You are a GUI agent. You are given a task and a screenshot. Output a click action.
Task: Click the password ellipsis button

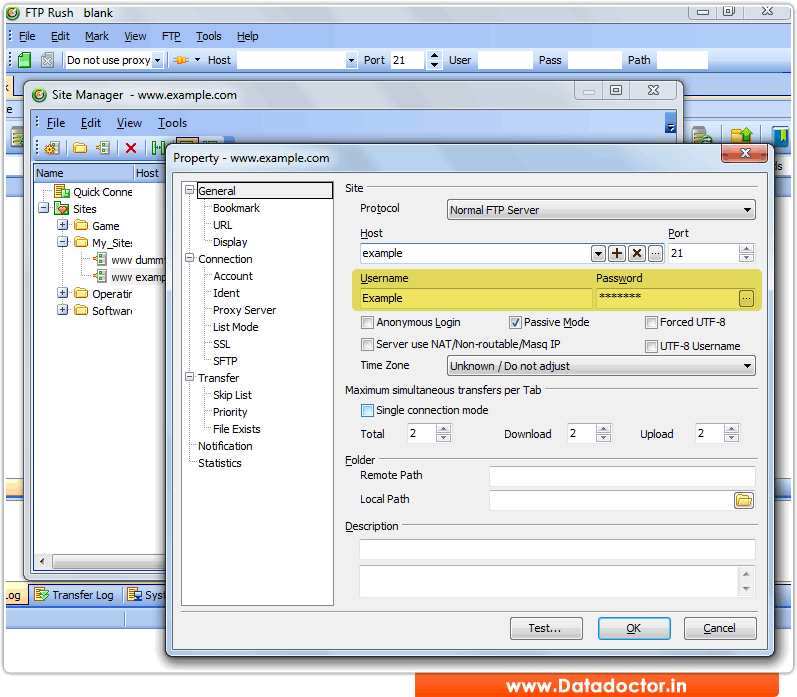746,298
